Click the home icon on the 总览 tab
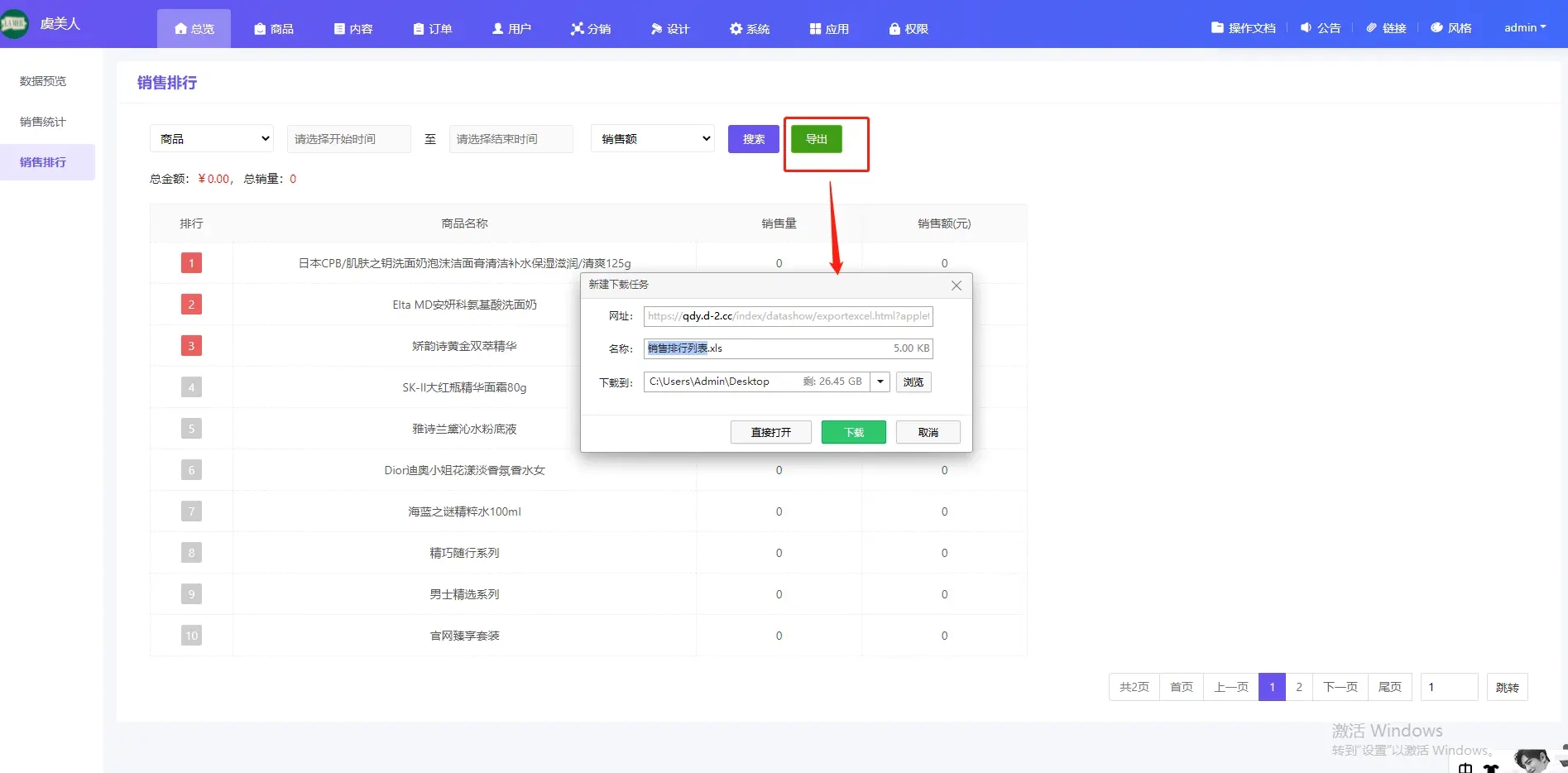Image resolution: width=1568 pixels, height=773 pixels. 180,29
